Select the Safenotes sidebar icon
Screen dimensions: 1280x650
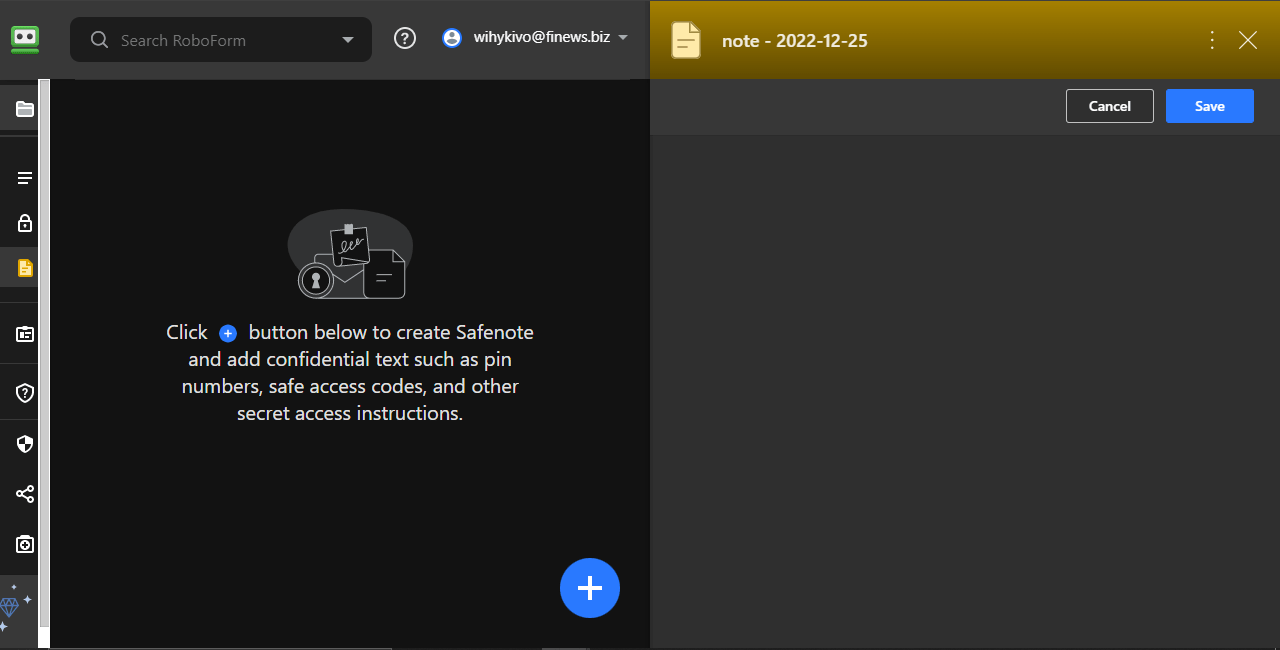point(23,267)
